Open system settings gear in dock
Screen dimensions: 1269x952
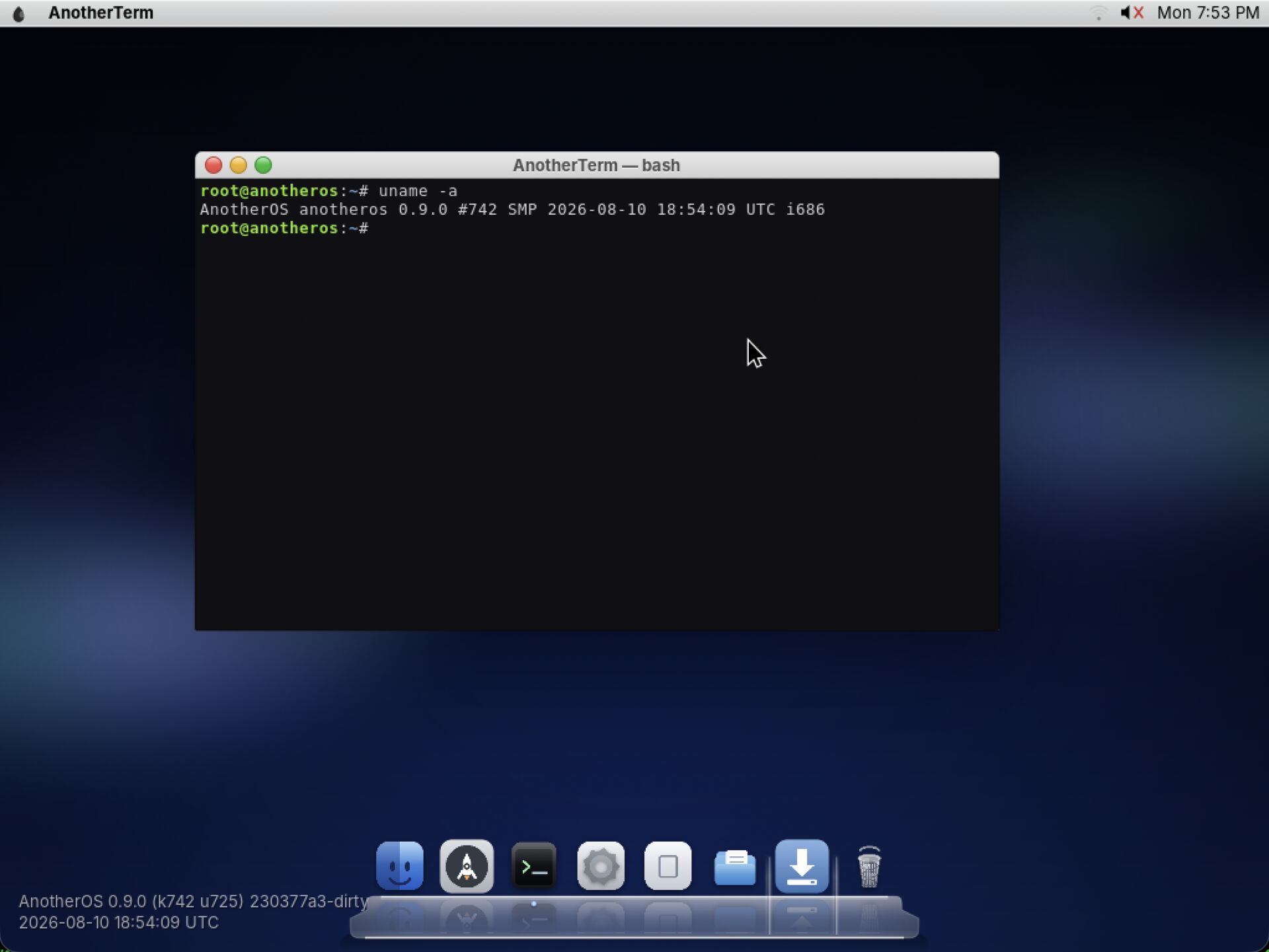coord(601,866)
